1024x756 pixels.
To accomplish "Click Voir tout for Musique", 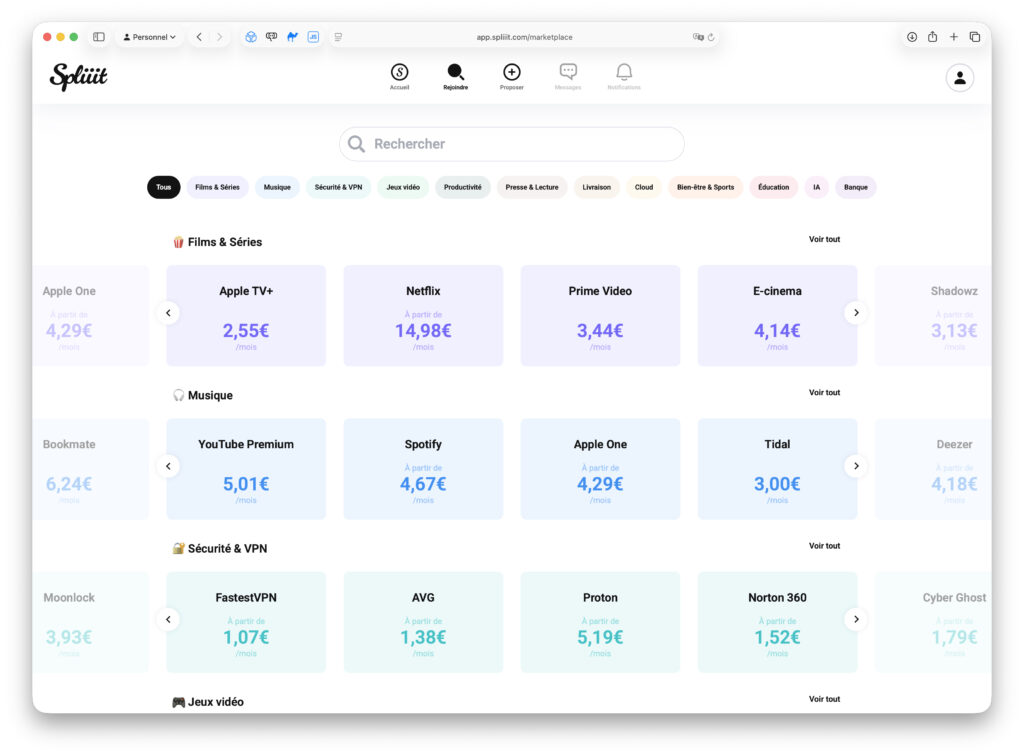I will 824,393.
